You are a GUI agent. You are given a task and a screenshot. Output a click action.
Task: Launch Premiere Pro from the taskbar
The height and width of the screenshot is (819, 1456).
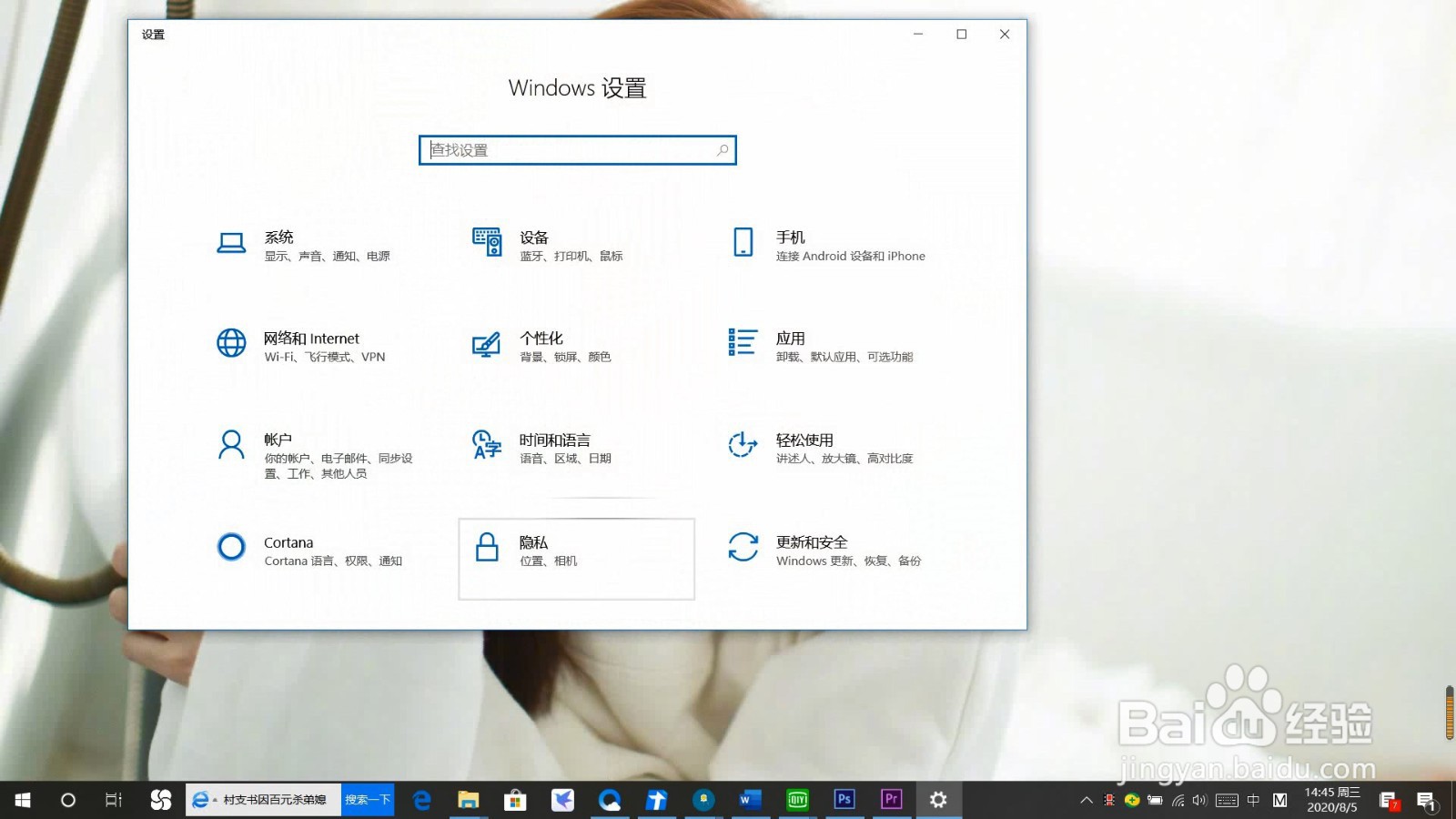tap(892, 800)
